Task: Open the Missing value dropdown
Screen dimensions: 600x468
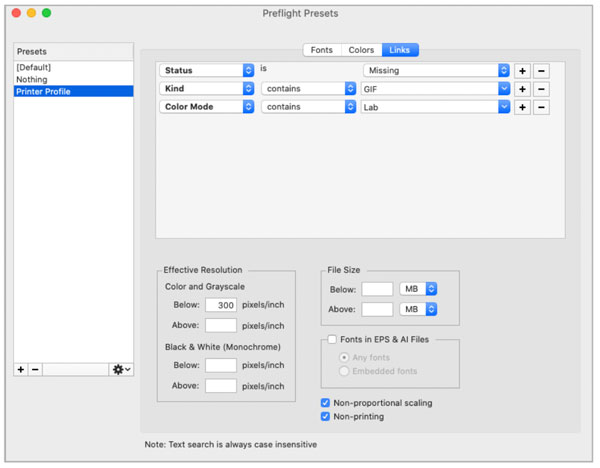Action: [x=437, y=70]
